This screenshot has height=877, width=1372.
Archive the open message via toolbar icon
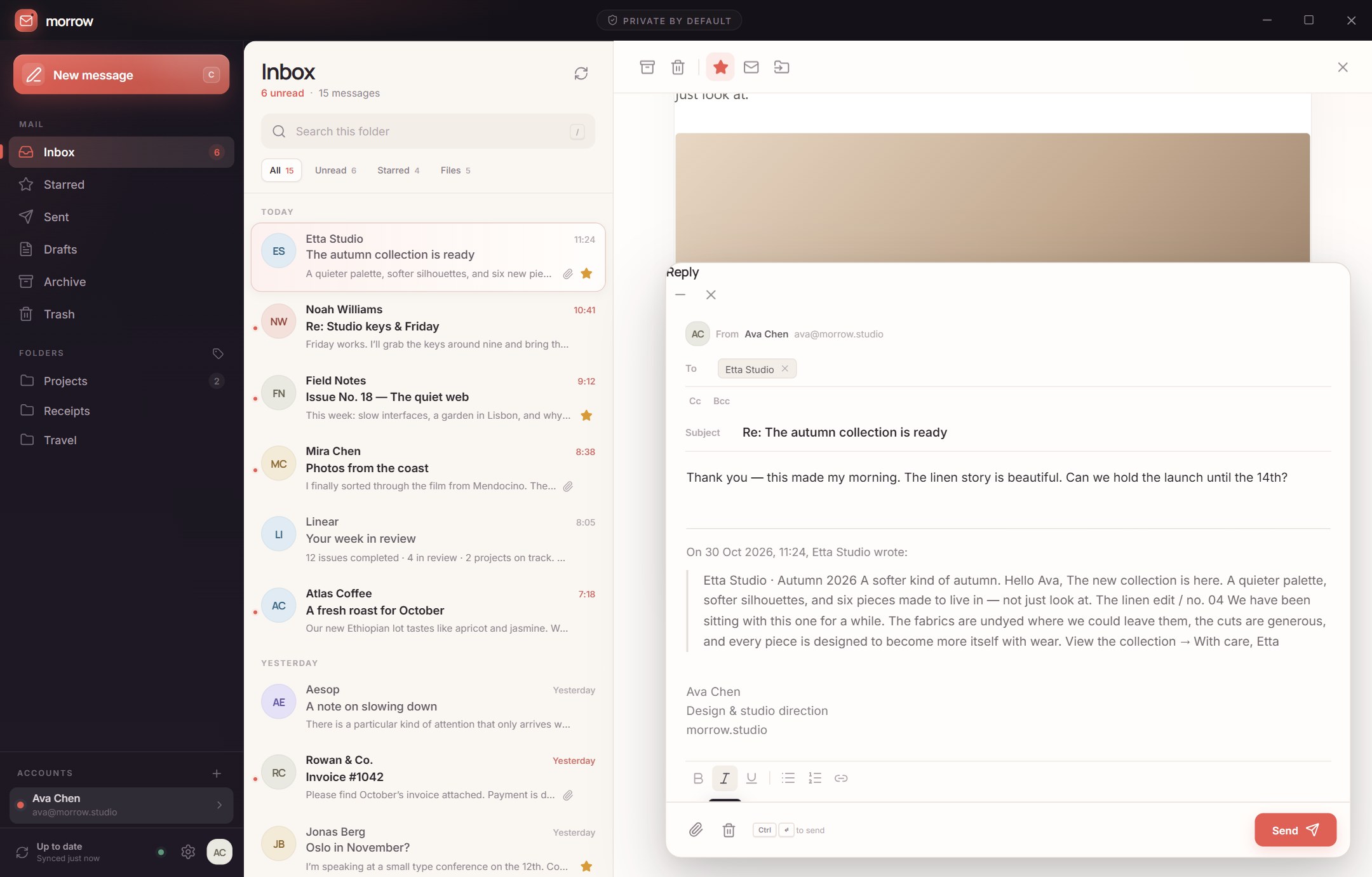[647, 67]
